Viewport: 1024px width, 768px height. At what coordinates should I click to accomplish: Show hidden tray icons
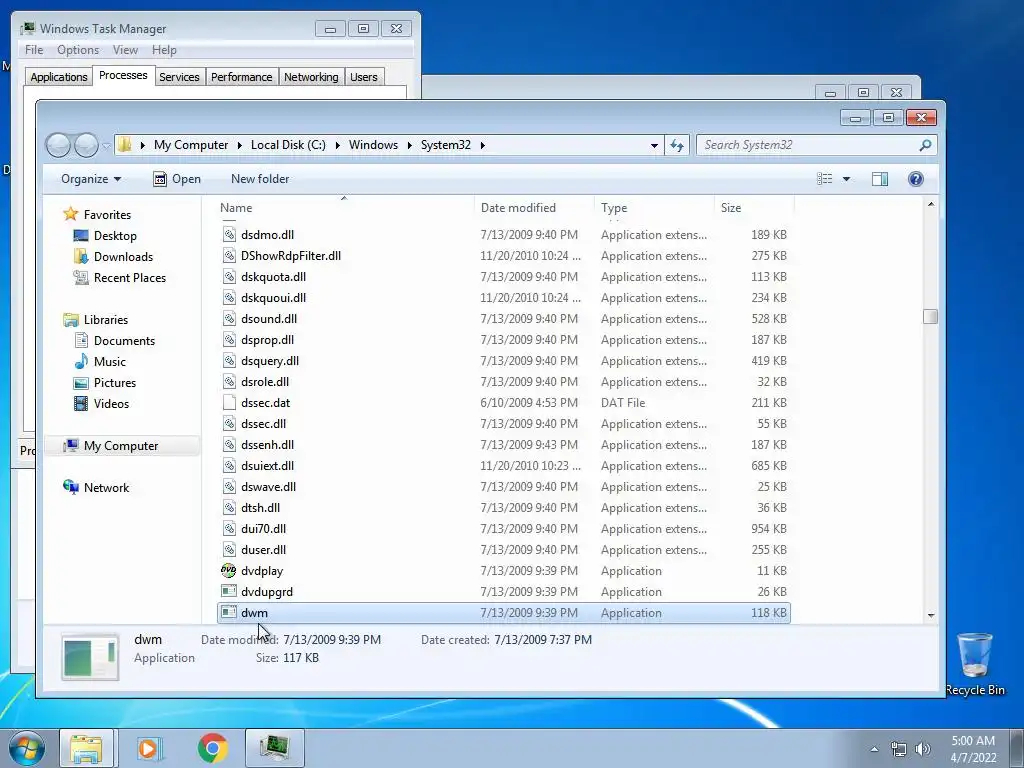(x=874, y=749)
